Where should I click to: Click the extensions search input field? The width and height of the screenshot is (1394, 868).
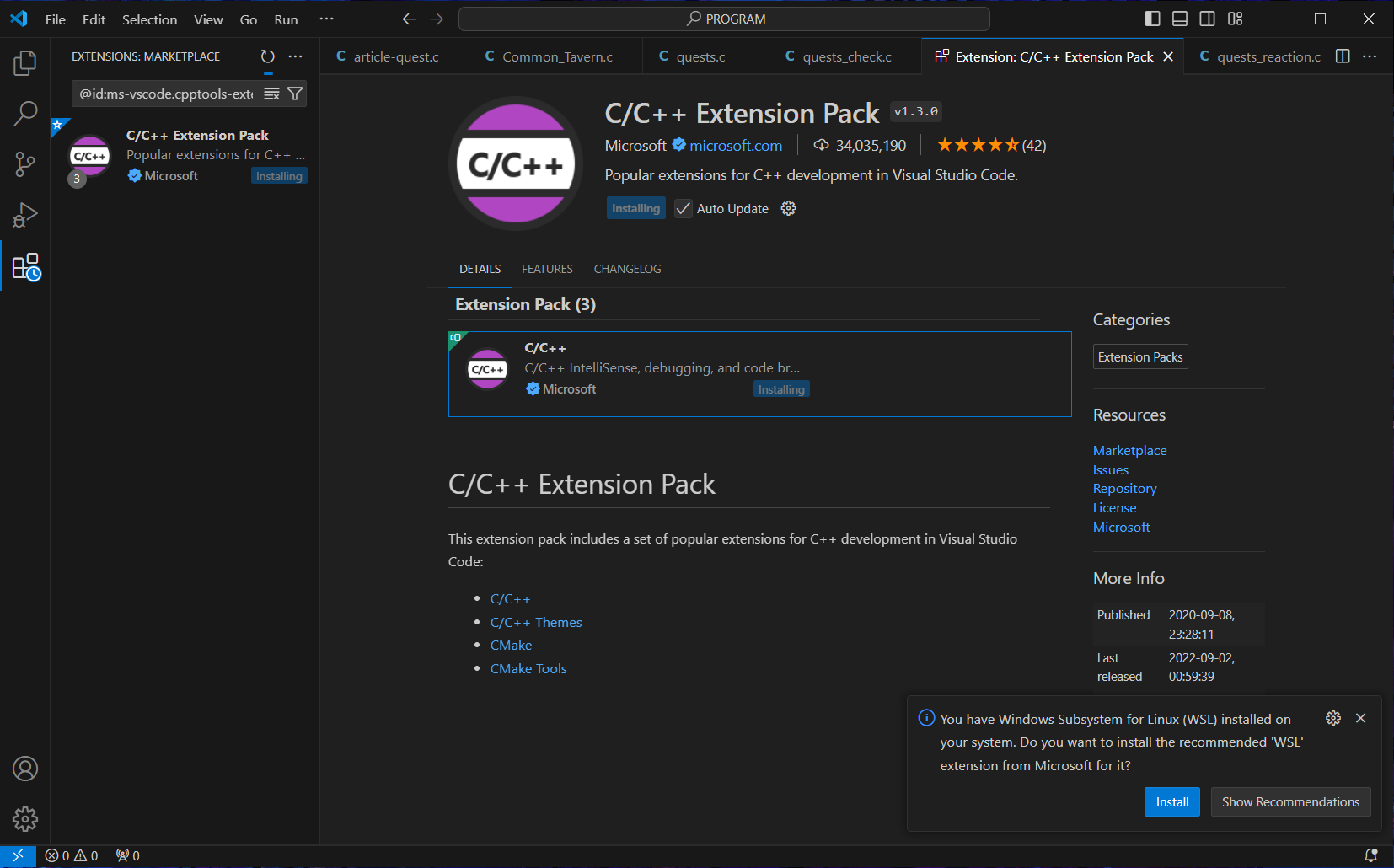click(x=167, y=94)
